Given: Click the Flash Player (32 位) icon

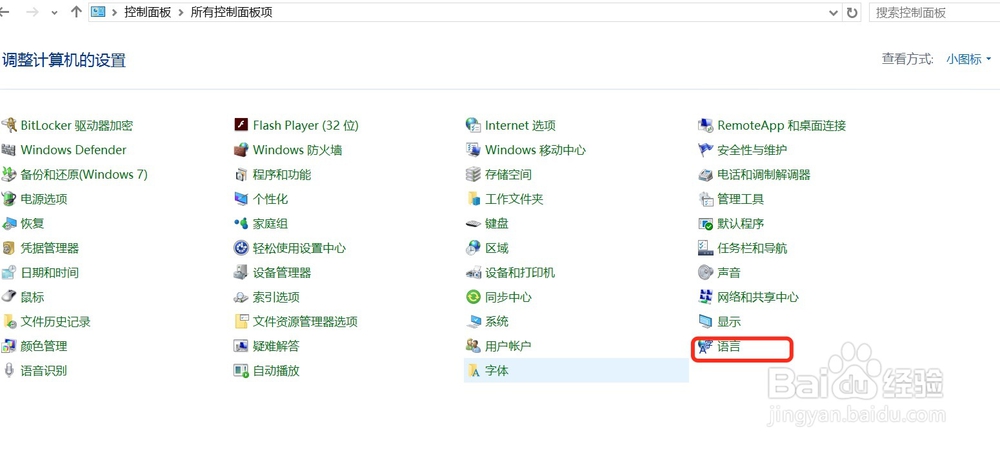Looking at the screenshot, I should point(241,125).
